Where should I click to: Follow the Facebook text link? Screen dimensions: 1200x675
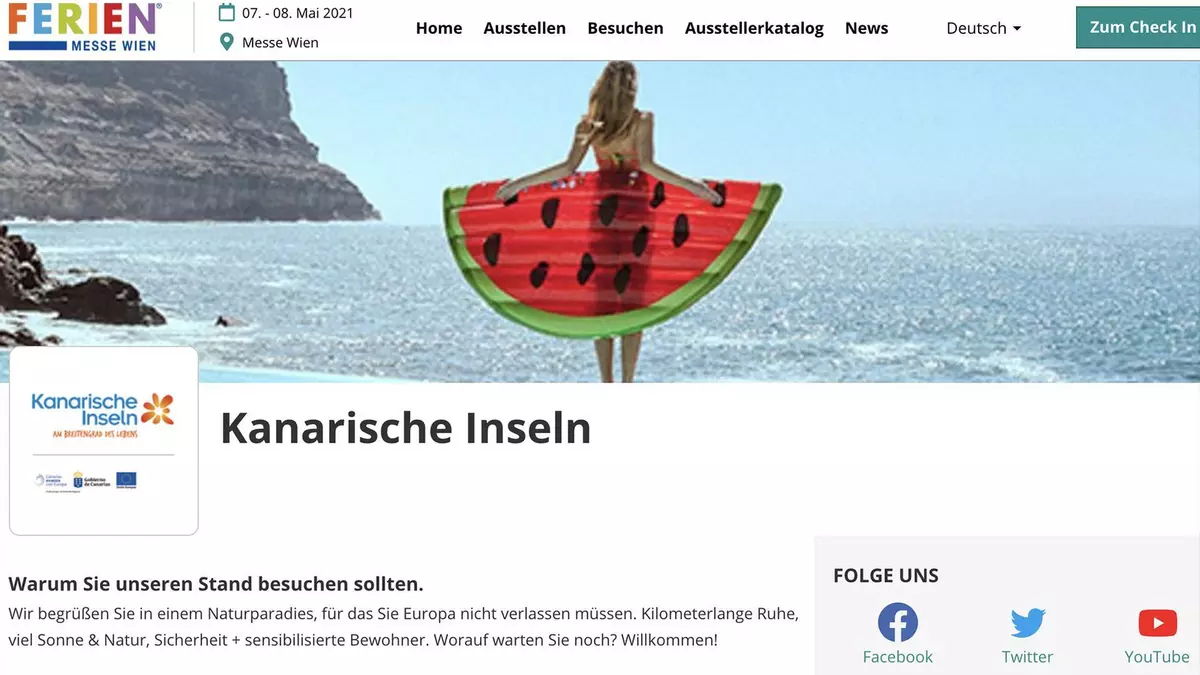pyautogui.click(x=897, y=657)
